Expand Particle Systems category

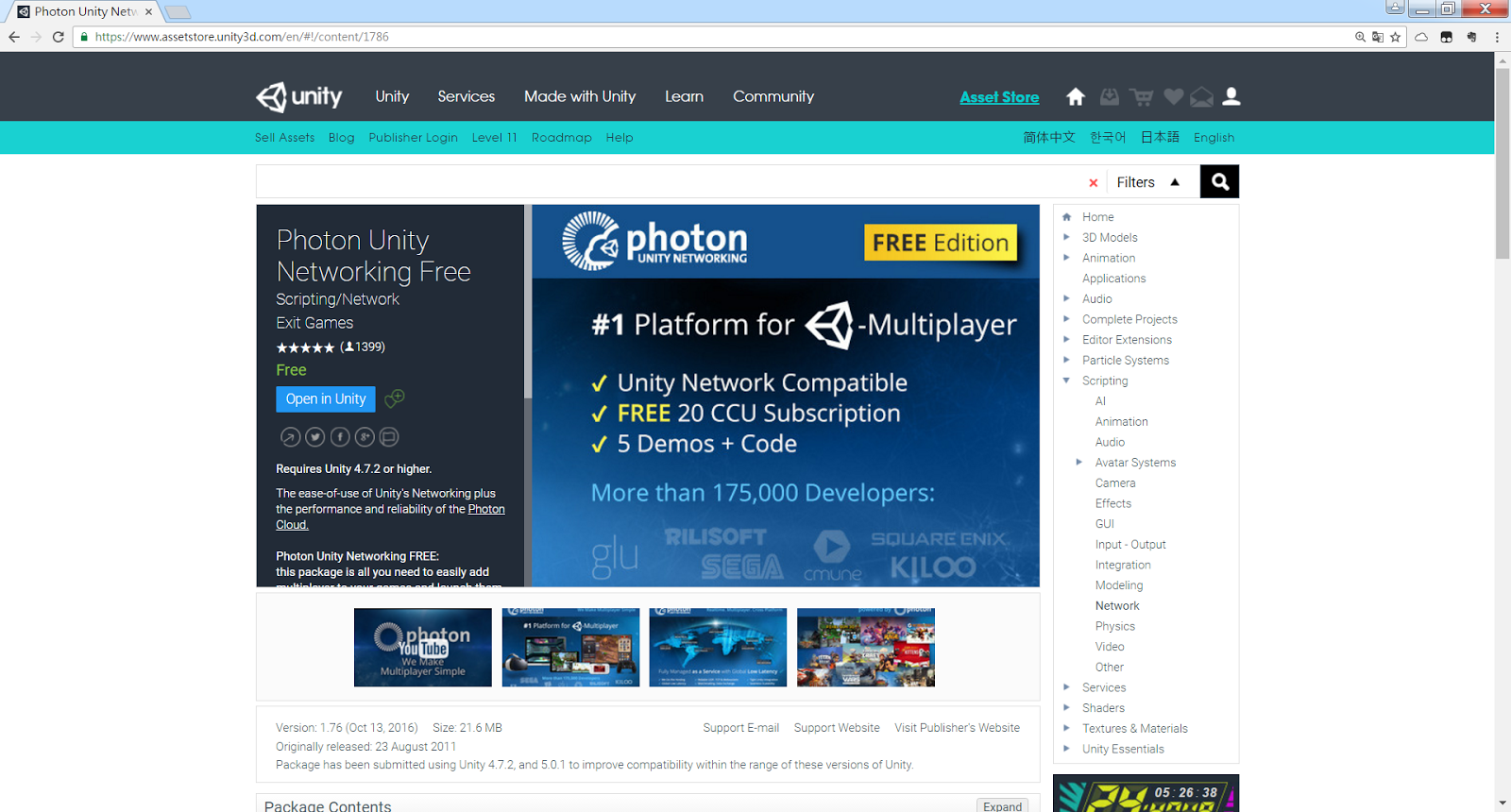point(1066,360)
